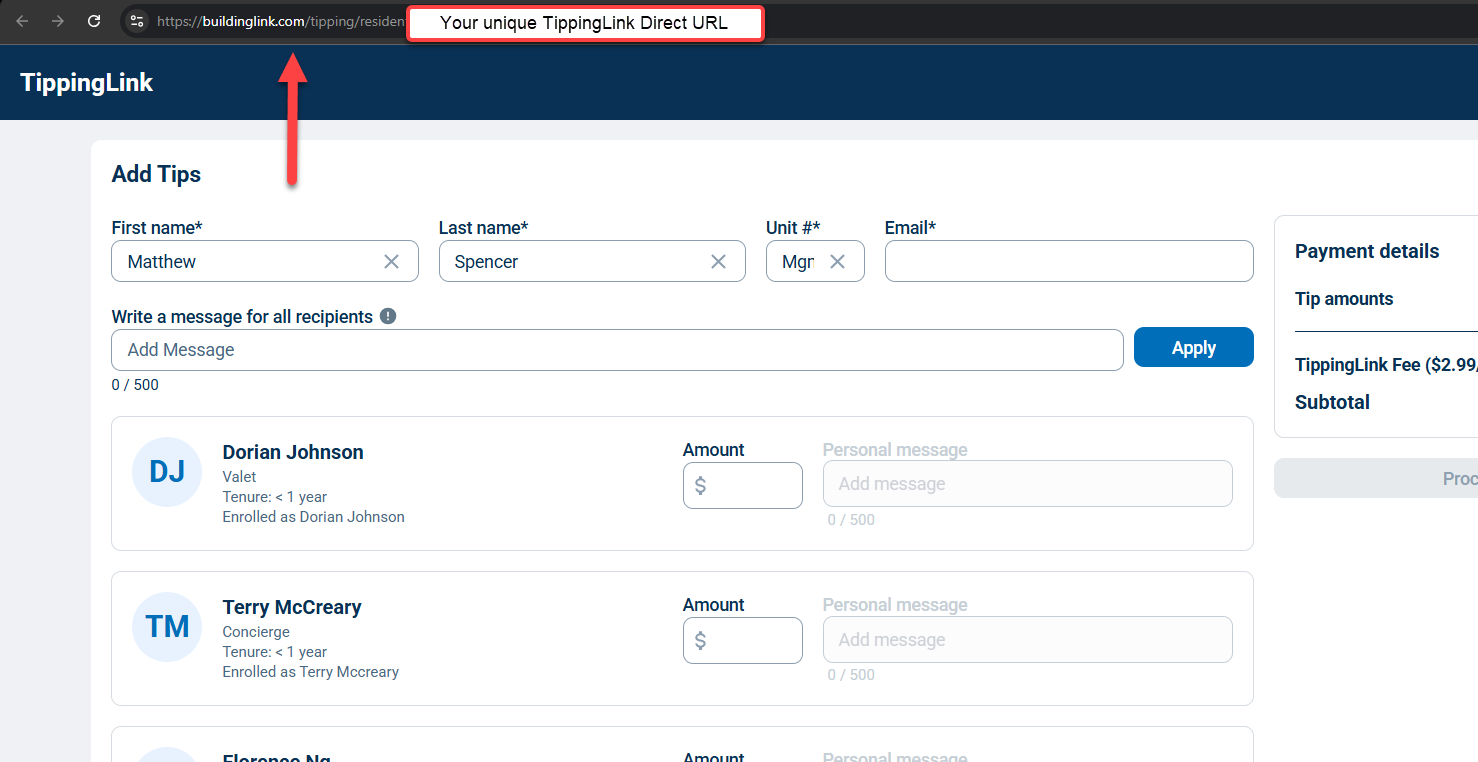The width and height of the screenshot is (1478, 762).
Task: Click the Tip amounts label
Action: click(1344, 299)
